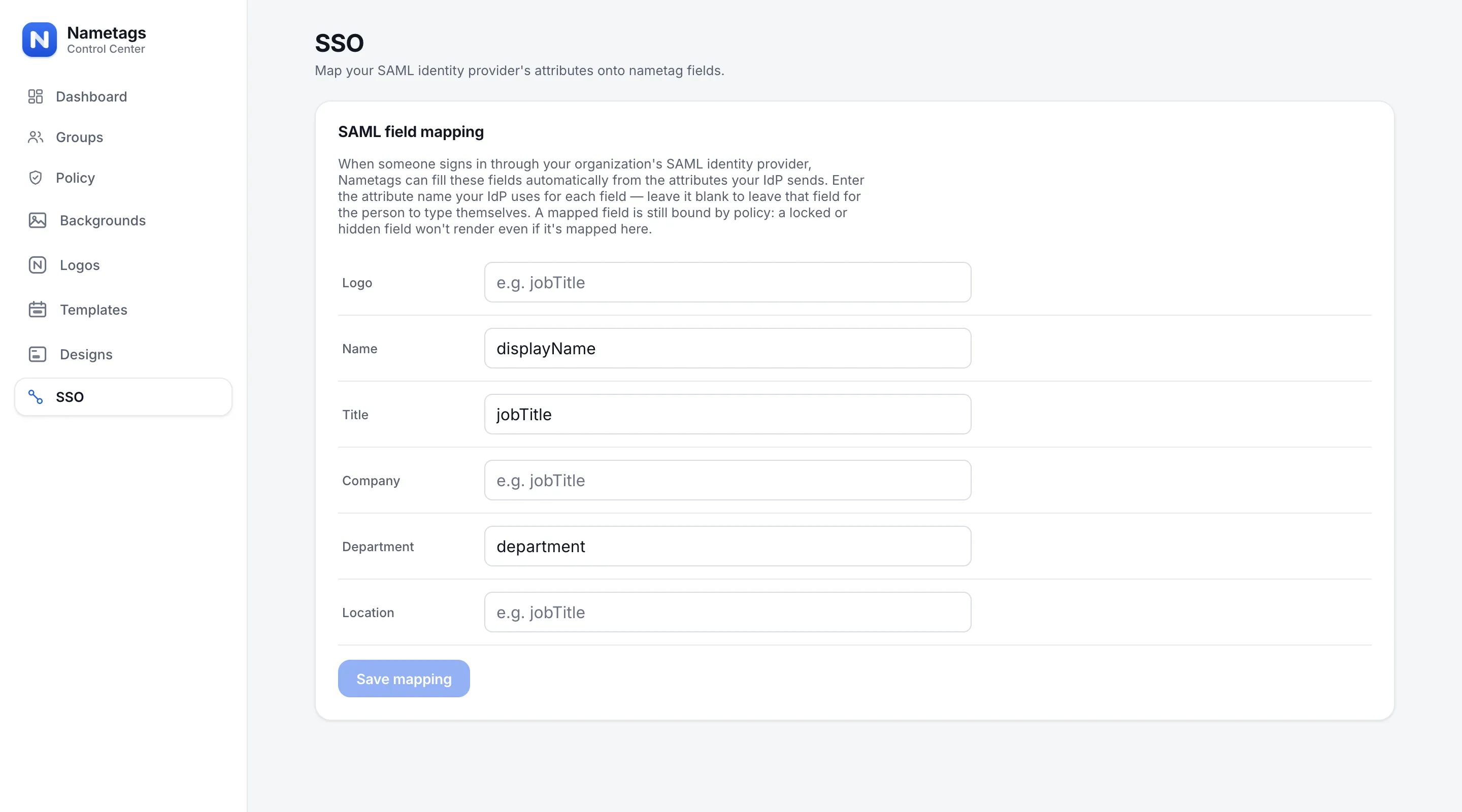Click the Title field containing jobTitle
1462x812 pixels.
click(x=727, y=414)
